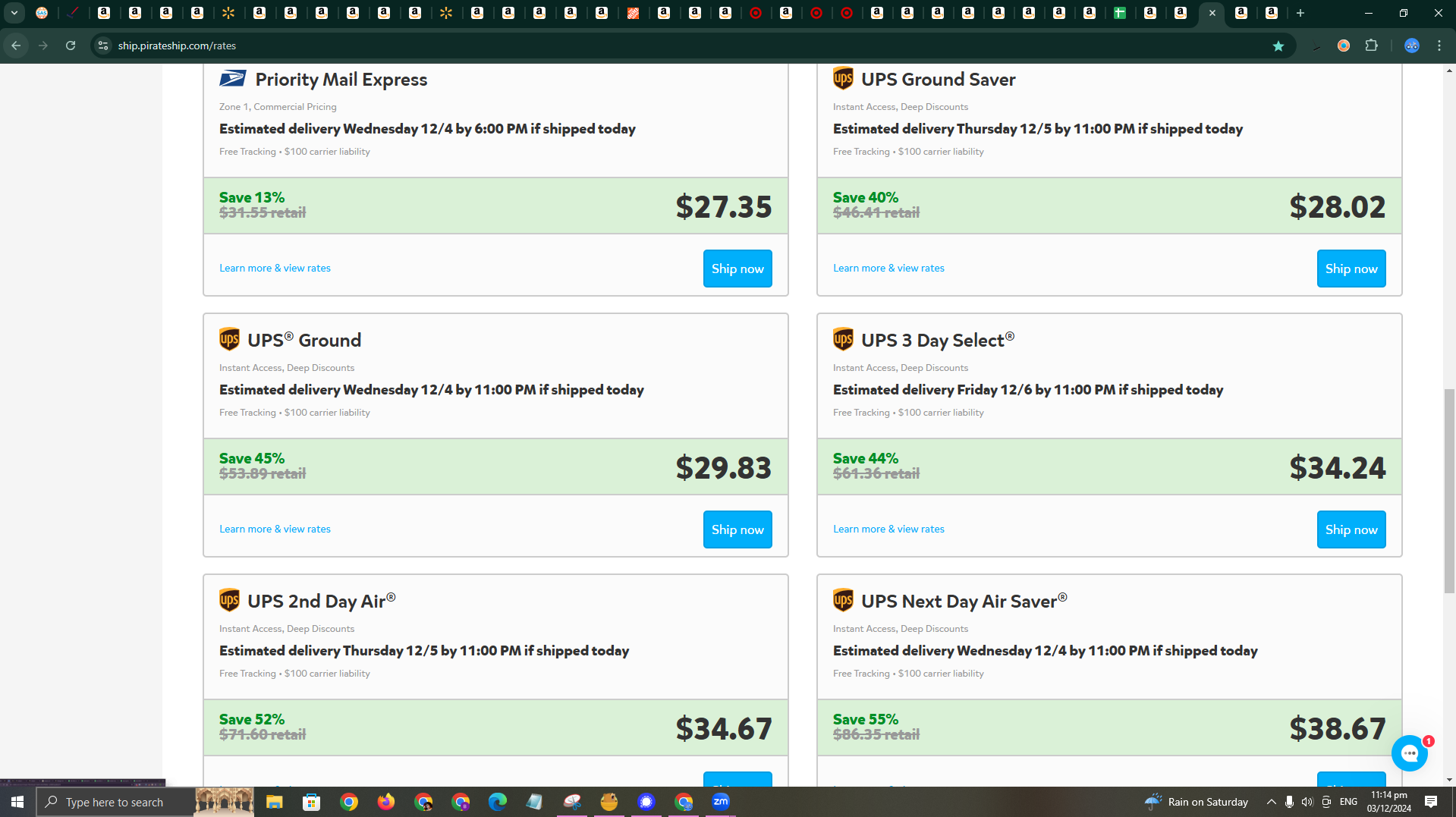Click the Windows taskbar search box
1456x817 pixels.
click(115, 802)
